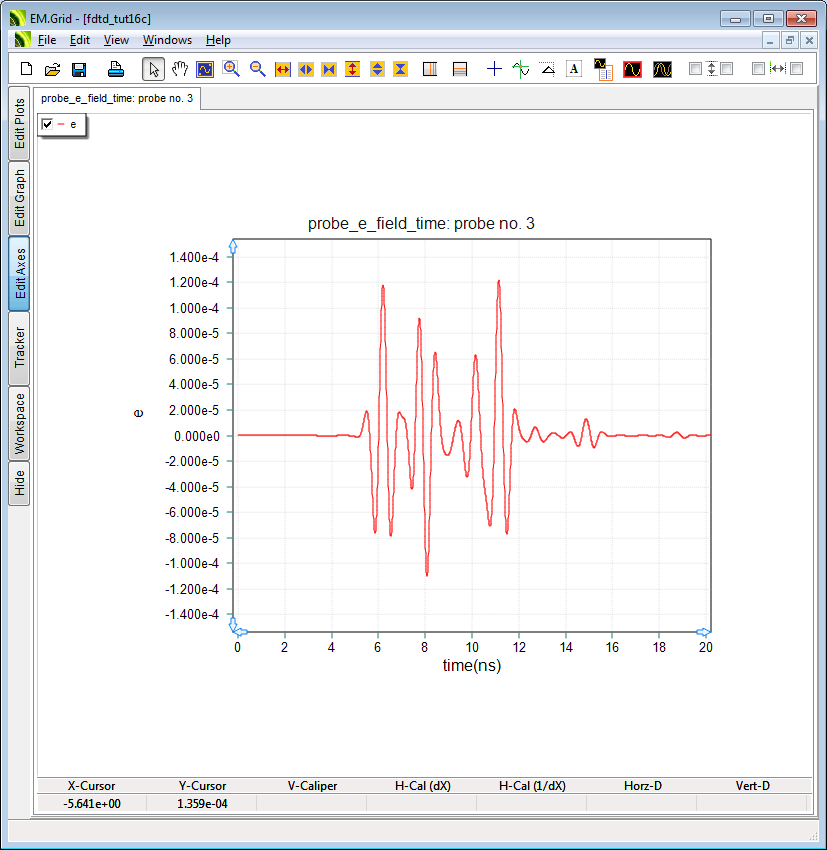Open the Windows menu
This screenshot has width=827, height=850.
167,40
